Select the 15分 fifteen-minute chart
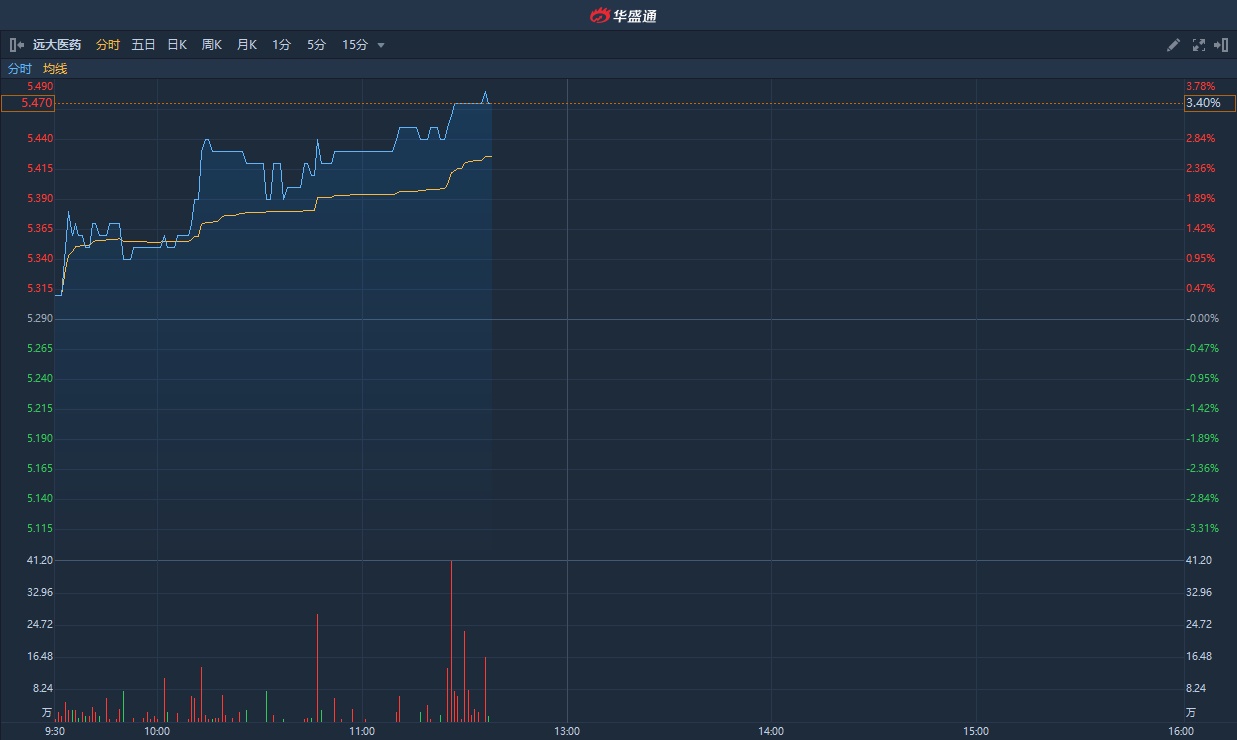The image size is (1237, 740). coord(355,45)
